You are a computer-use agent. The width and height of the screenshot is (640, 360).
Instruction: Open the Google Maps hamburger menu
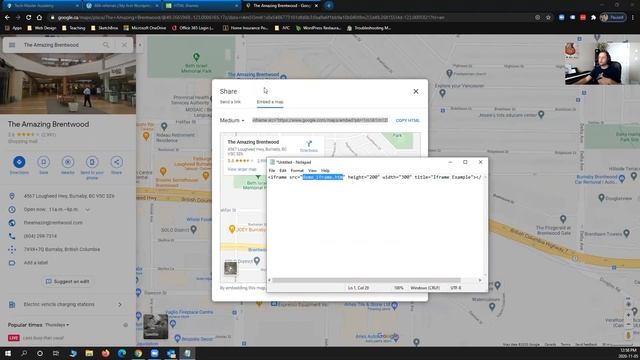[12, 45]
